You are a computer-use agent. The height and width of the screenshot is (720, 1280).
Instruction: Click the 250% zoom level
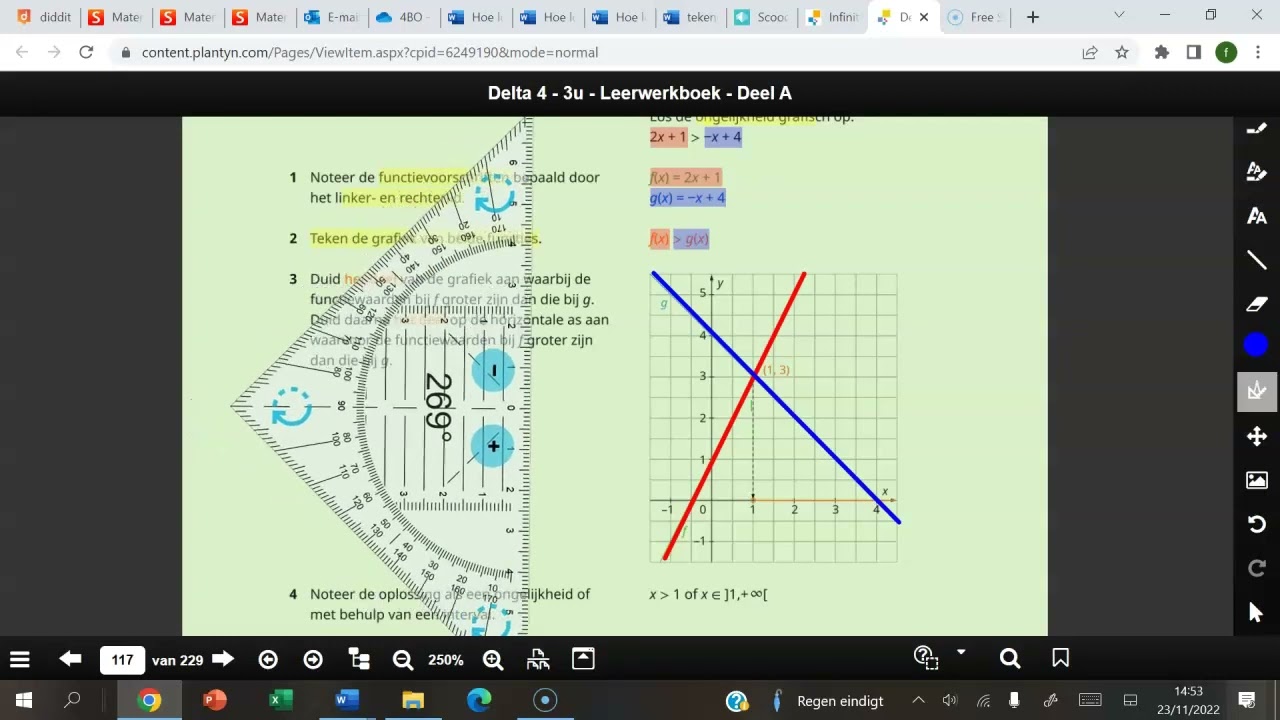pyautogui.click(x=446, y=660)
